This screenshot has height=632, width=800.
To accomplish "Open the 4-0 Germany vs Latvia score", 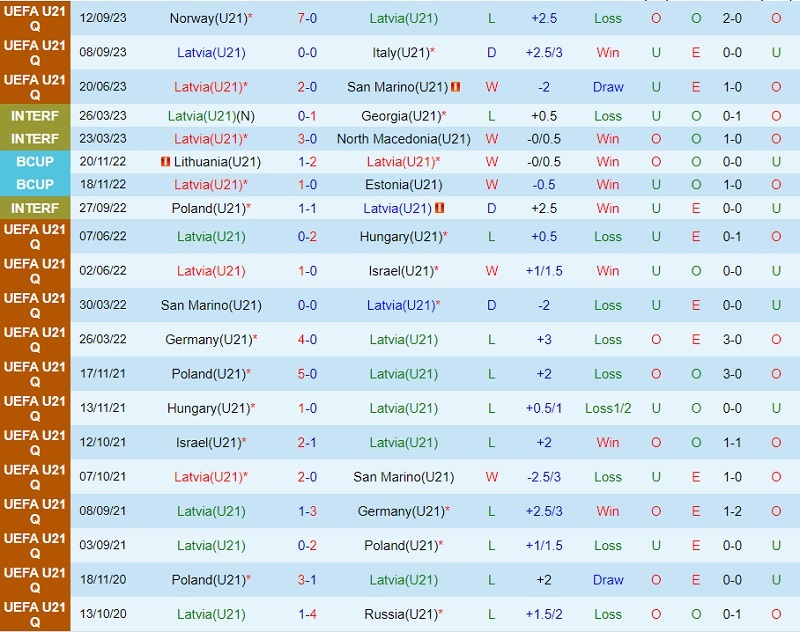I will coord(307,340).
